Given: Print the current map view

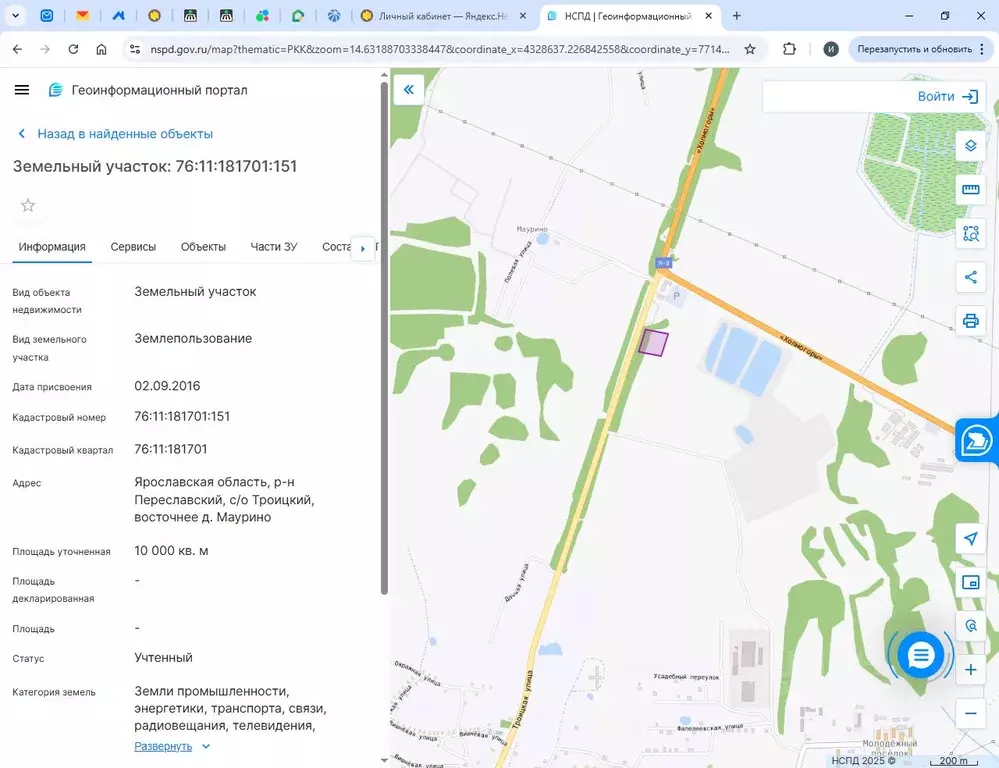Looking at the screenshot, I should coord(970,321).
